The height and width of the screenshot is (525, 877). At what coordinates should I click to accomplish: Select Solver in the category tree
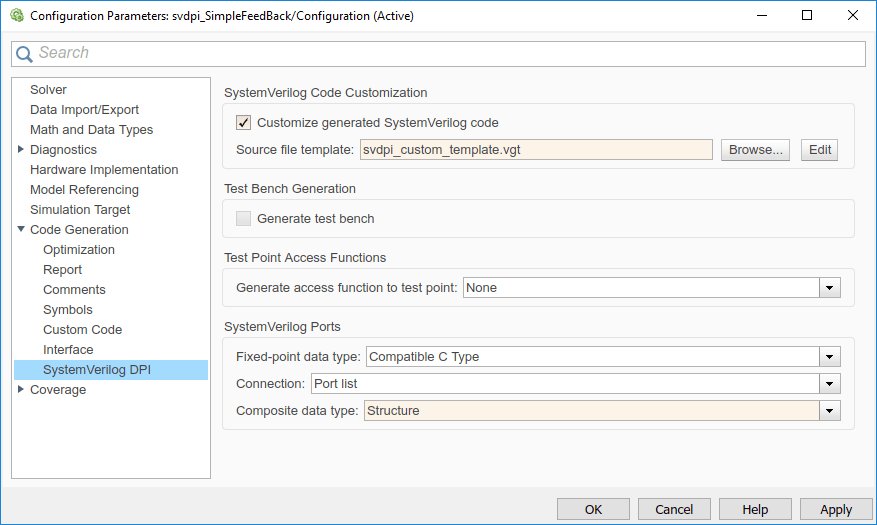48,90
